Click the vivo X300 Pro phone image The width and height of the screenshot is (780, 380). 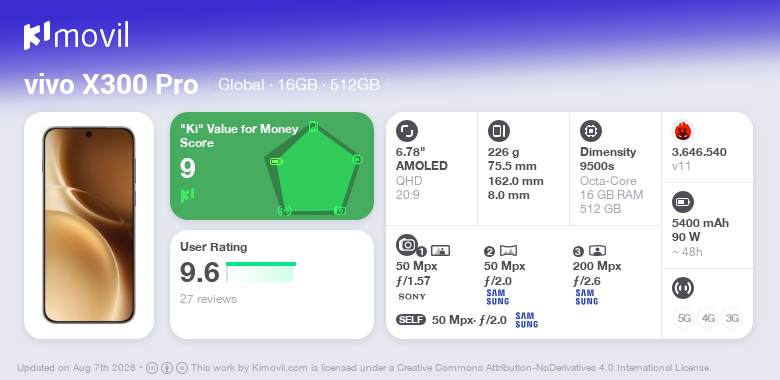click(x=89, y=225)
